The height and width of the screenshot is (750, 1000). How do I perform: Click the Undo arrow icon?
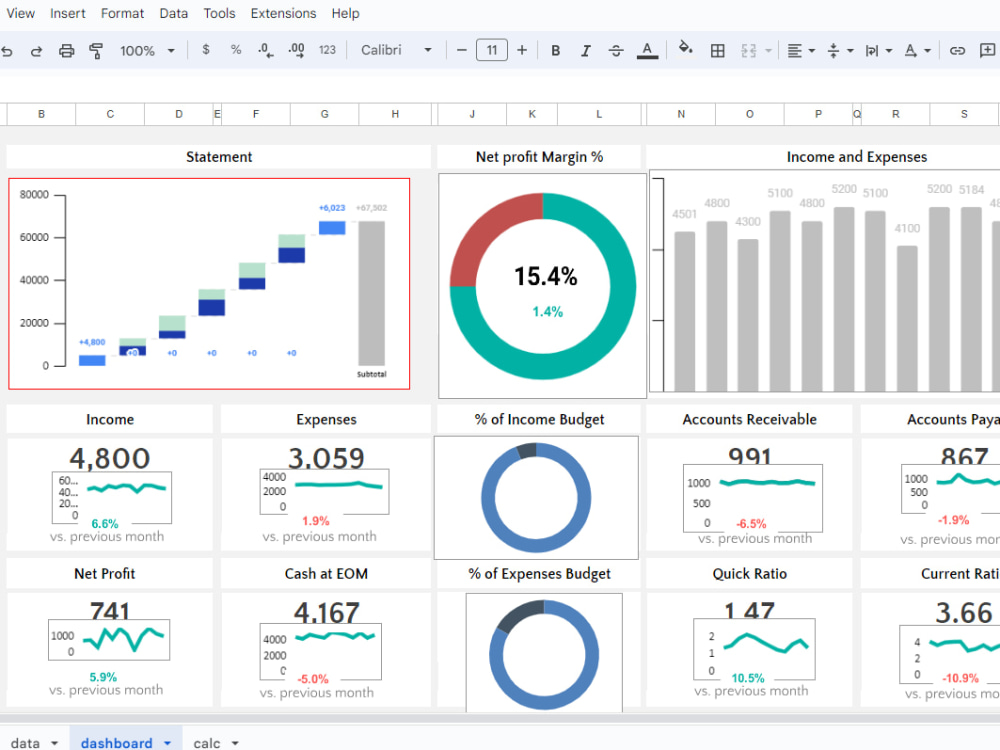7,51
